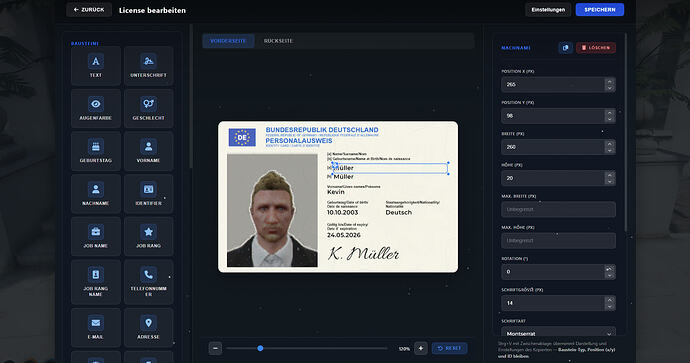Select the expiry date 24.05.2026

tap(344, 235)
